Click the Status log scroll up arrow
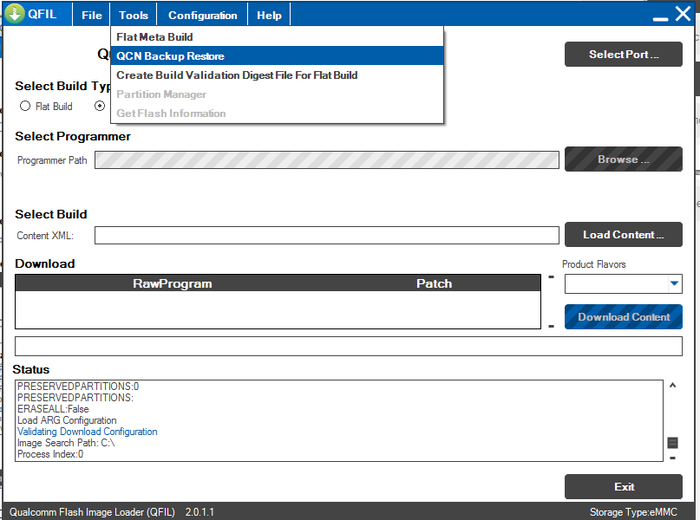700x520 pixels. 673,386
